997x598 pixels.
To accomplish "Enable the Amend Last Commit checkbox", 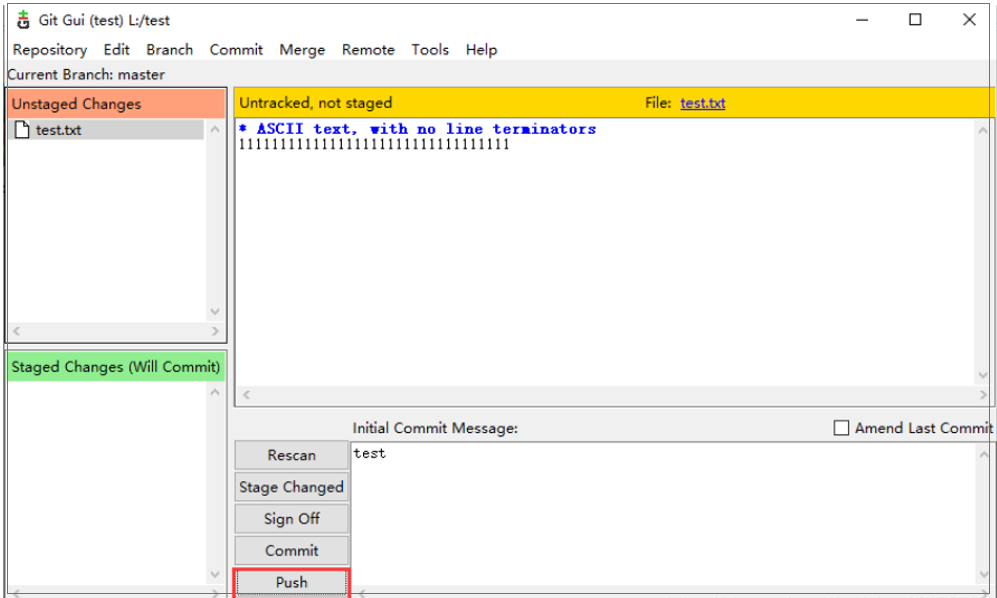I will (x=841, y=428).
